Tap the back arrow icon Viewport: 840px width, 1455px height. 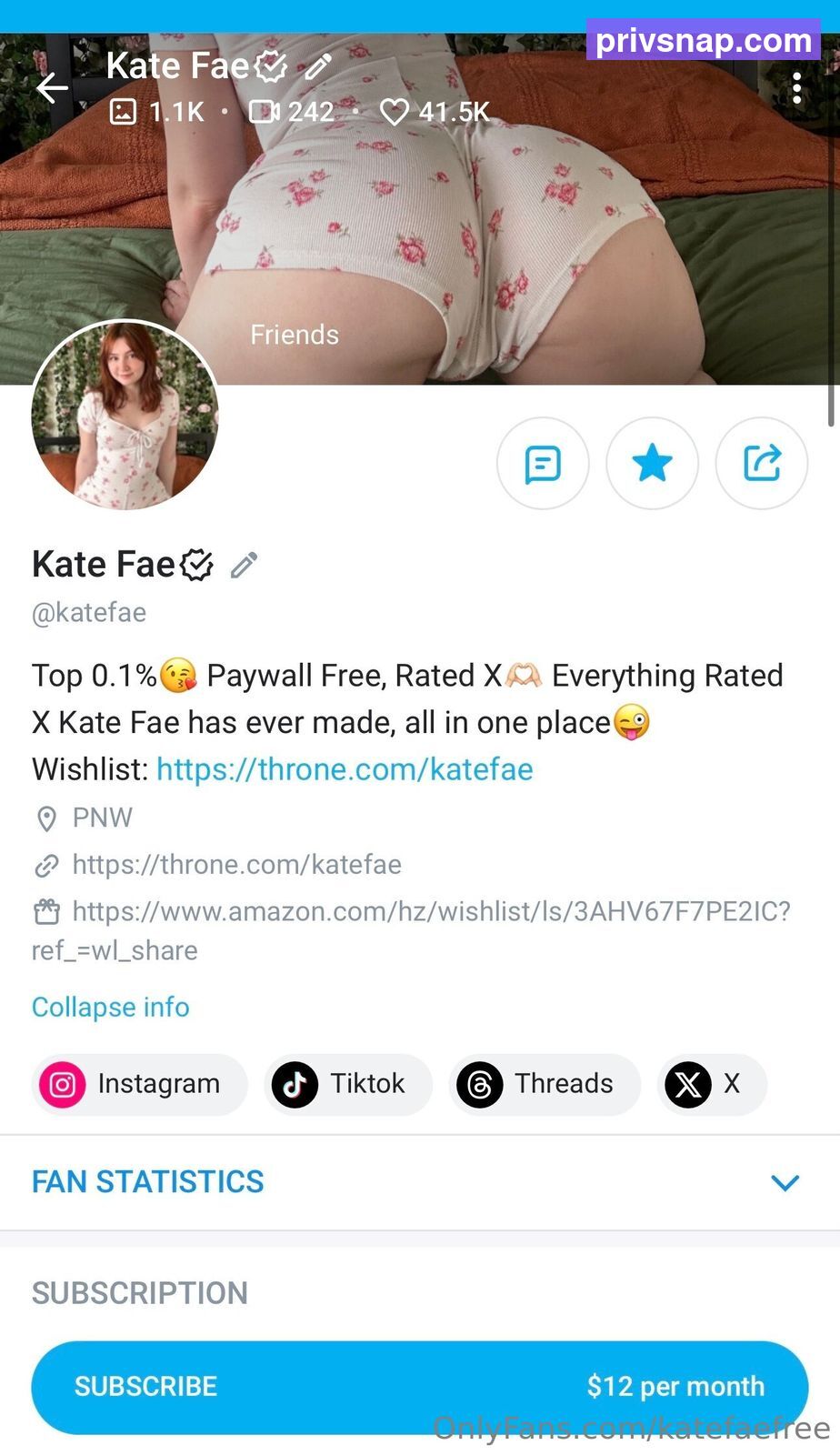pyautogui.click(x=53, y=87)
